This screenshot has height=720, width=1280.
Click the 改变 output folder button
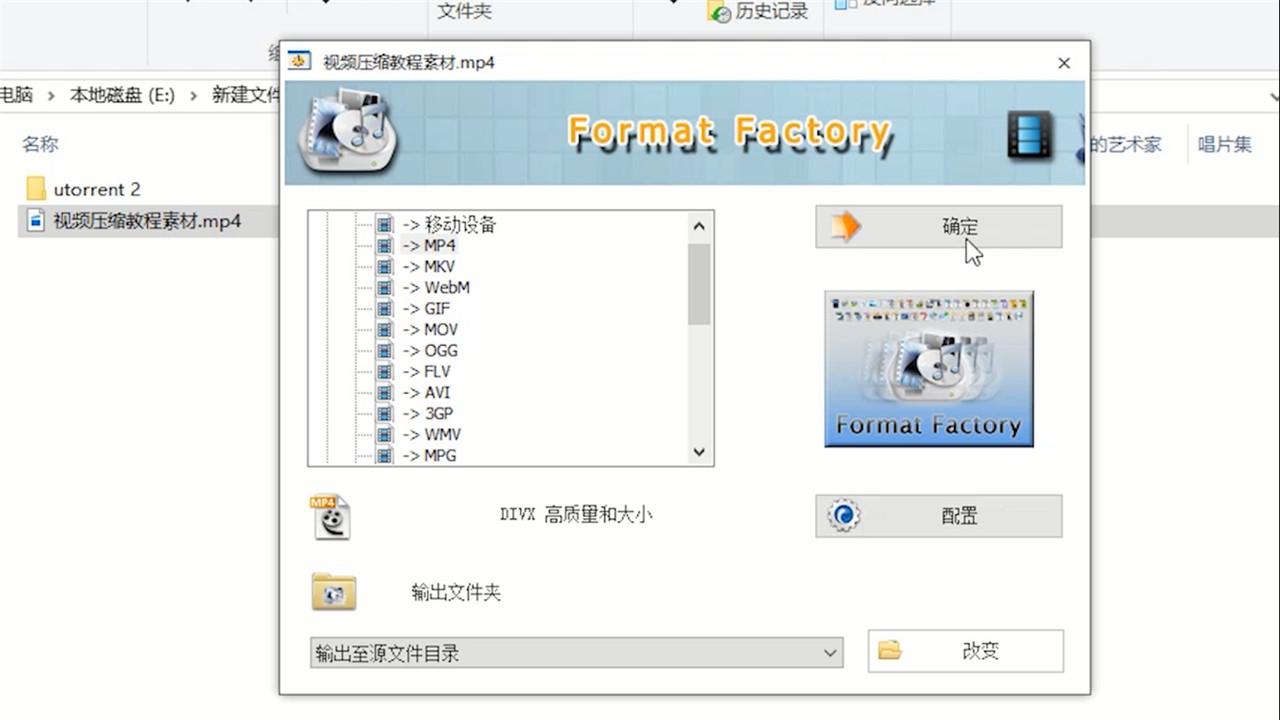pos(965,651)
